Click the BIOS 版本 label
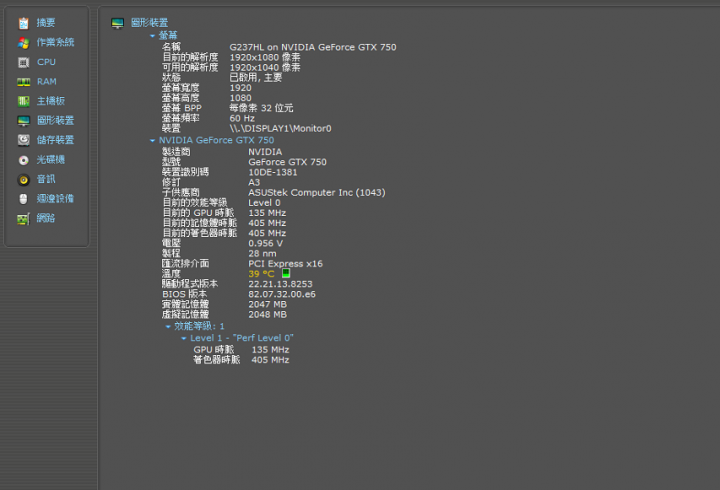720x490 pixels. pos(185,294)
